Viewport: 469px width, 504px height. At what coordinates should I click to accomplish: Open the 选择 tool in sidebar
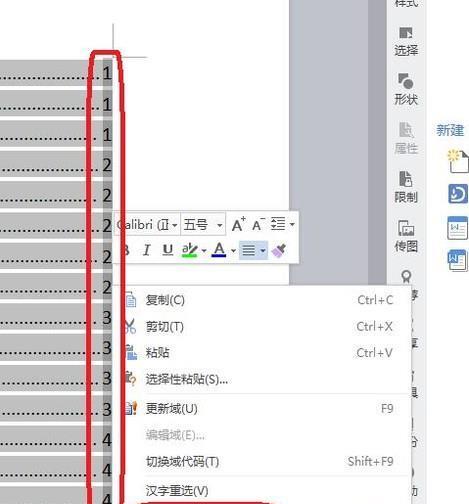coord(406,42)
